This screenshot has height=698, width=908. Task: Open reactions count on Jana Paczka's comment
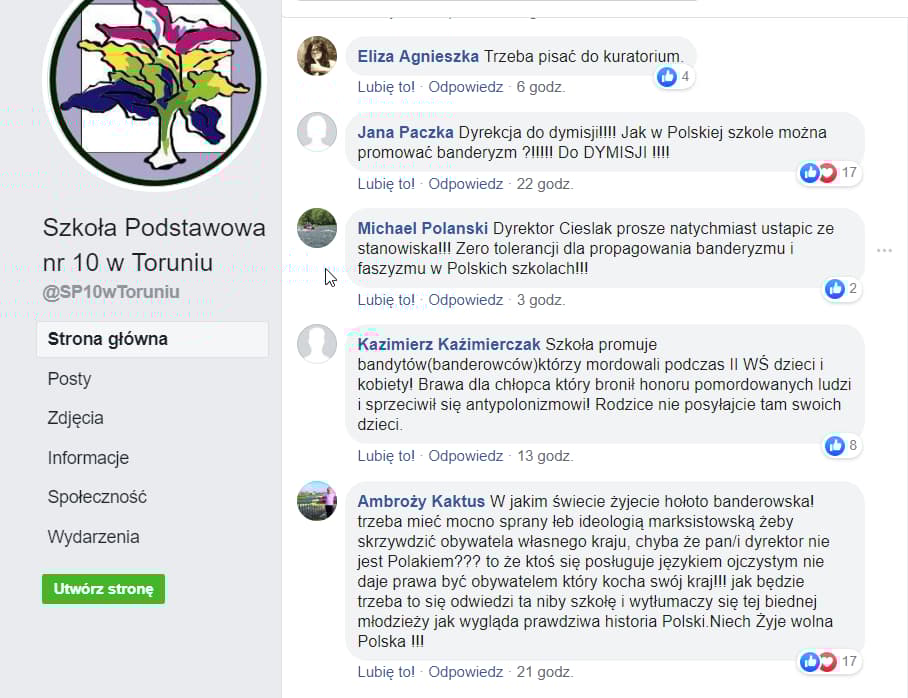(x=830, y=173)
